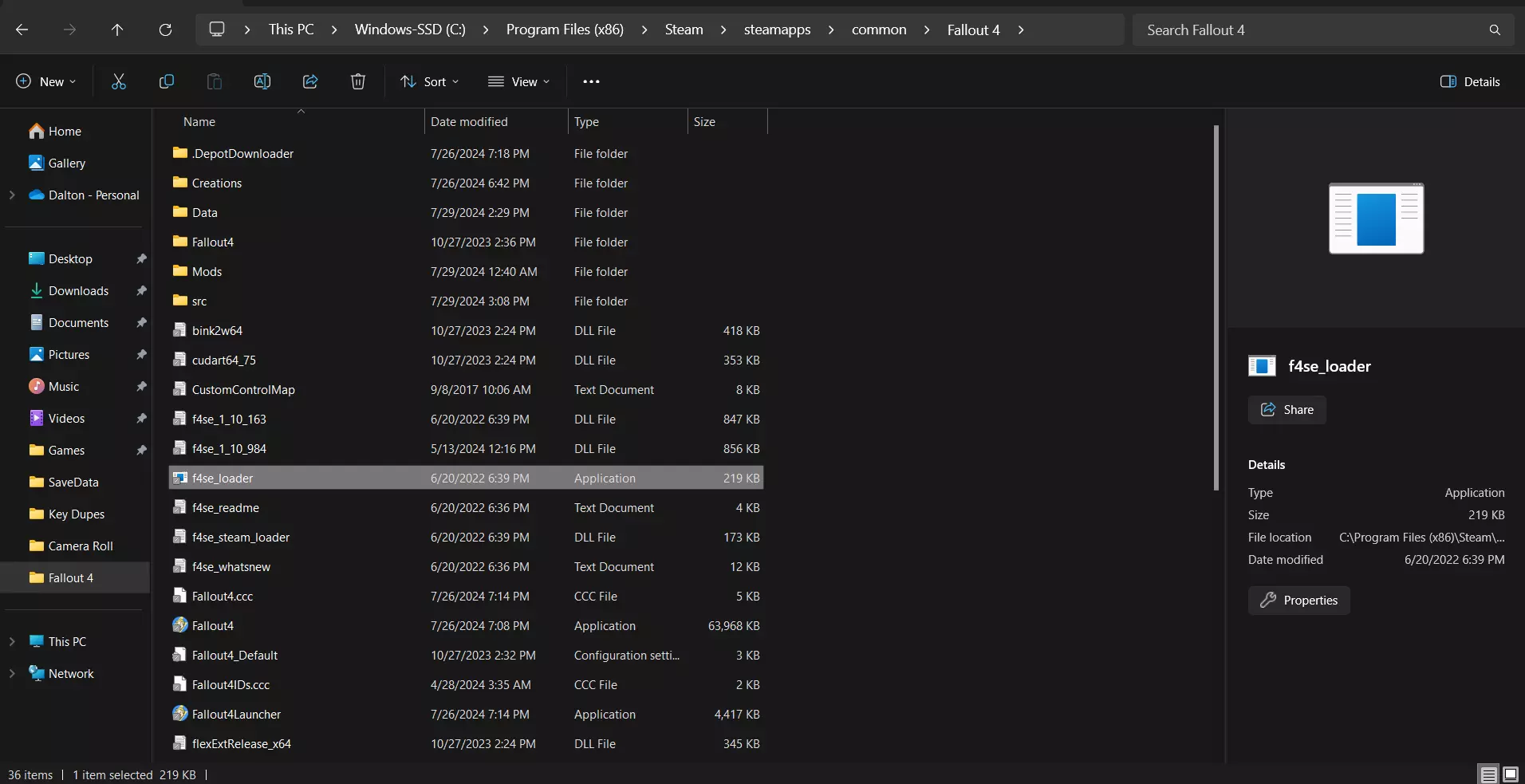Switch to large thumbnails view layout
The height and width of the screenshot is (784, 1525).
(x=1511, y=774)
